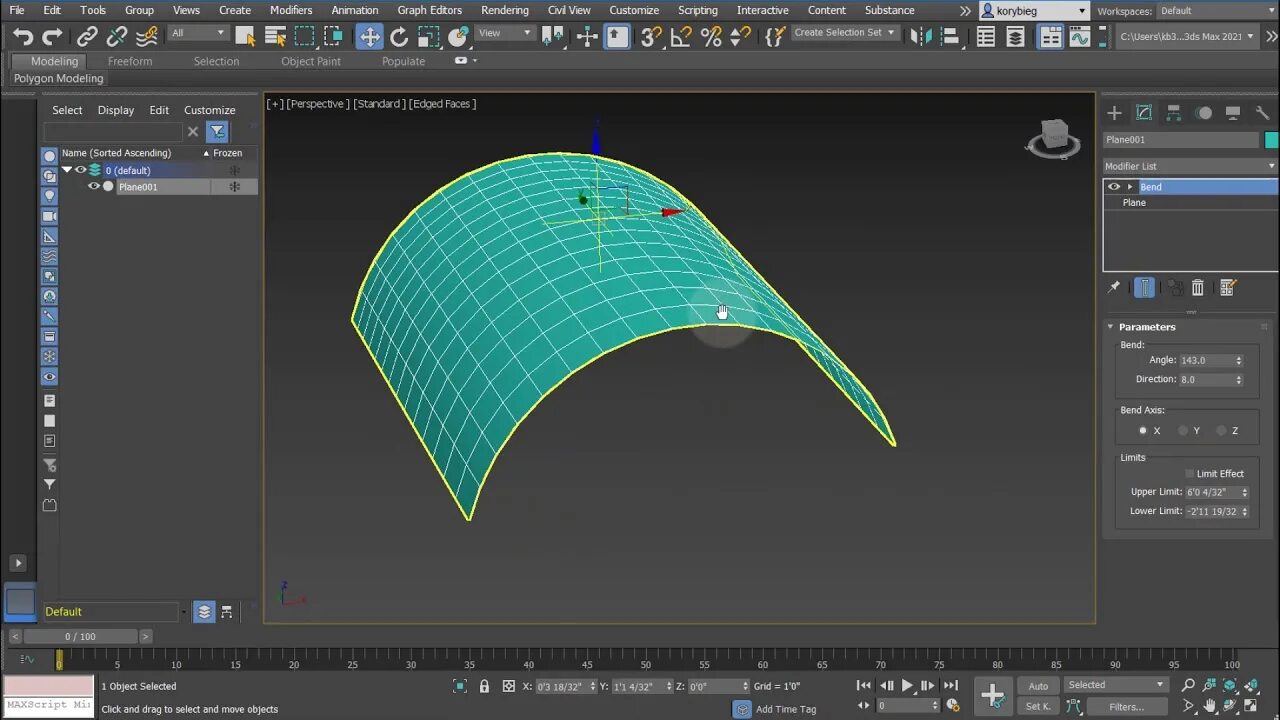This screenshot has width=1280, height=720.
Task: Switch to the Hierarchy command panel
Action: (1174, 113)
